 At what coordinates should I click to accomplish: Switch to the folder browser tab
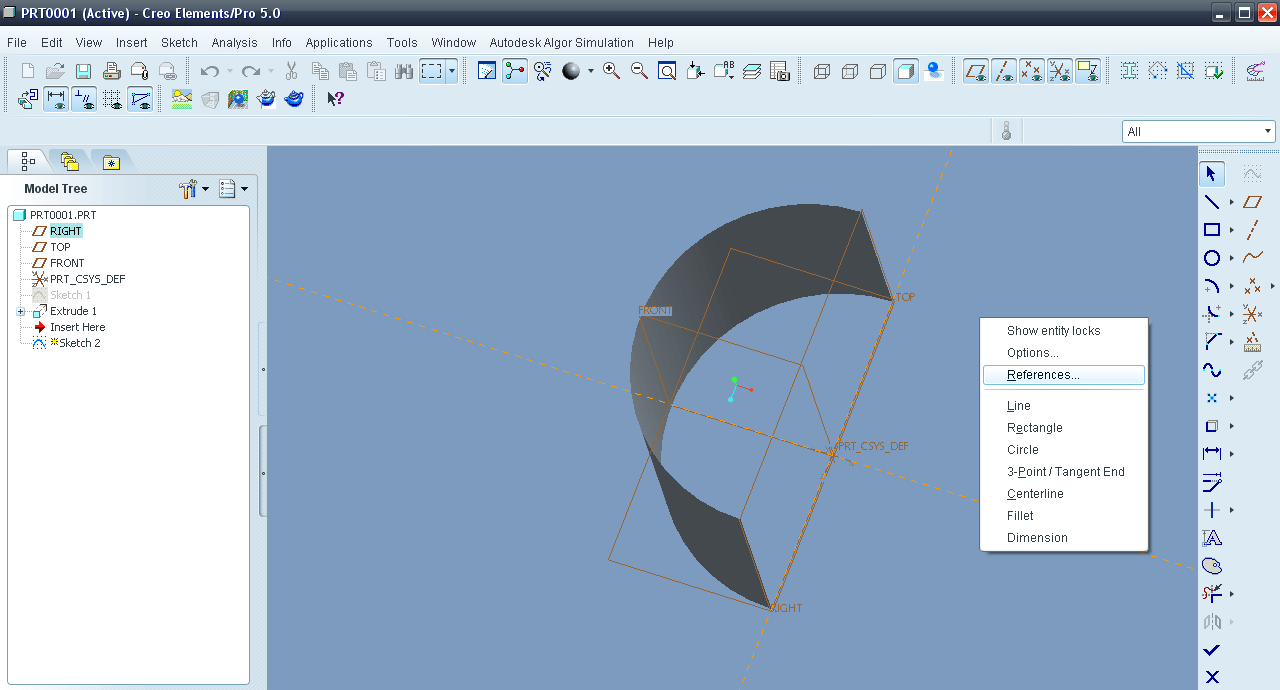(x=69, y=161)
